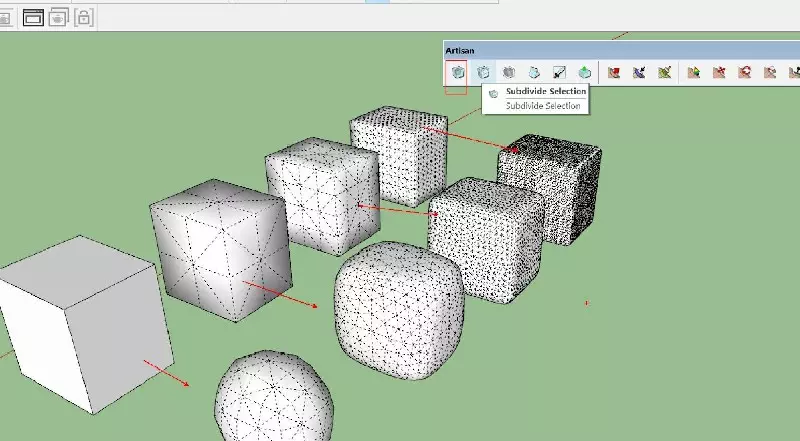Select the sphere-like subdivided mesh
The image size is (800, 441).
[274, 396]
